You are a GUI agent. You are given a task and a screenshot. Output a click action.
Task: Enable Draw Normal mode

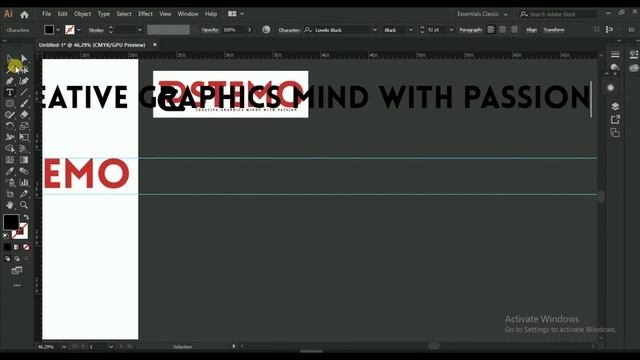7,259
